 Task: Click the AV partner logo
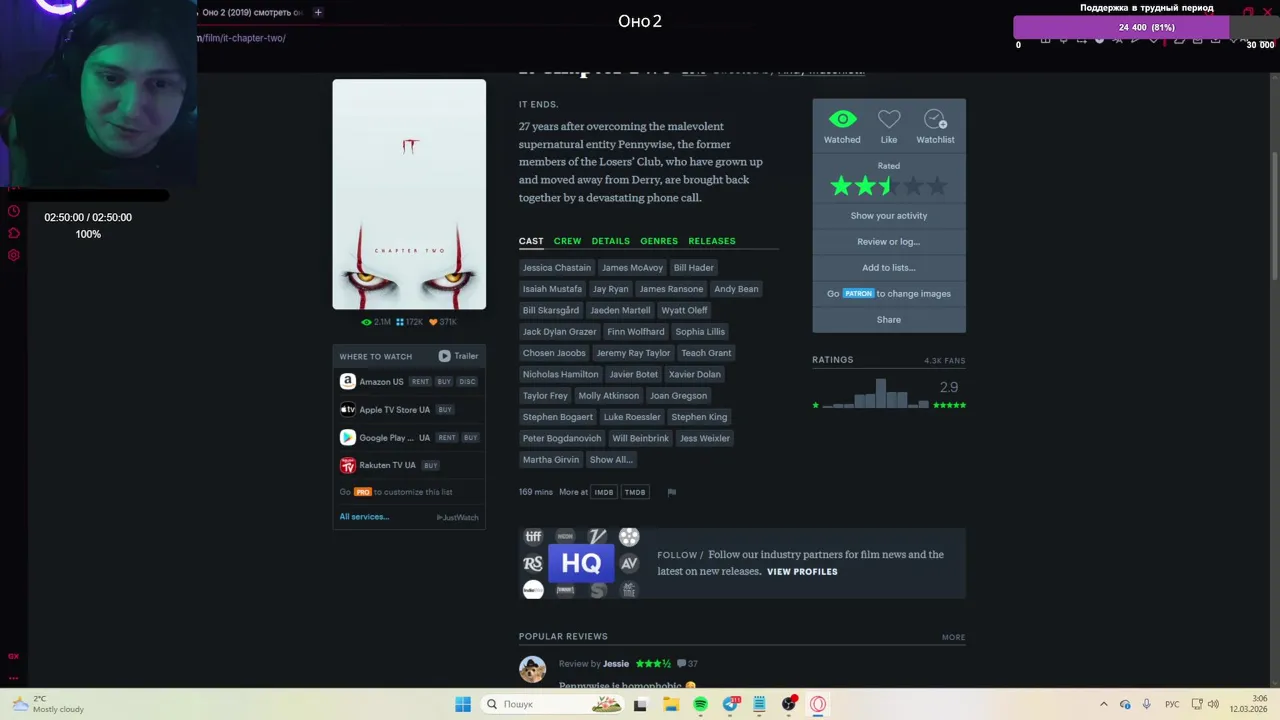[x=629, y=564]
